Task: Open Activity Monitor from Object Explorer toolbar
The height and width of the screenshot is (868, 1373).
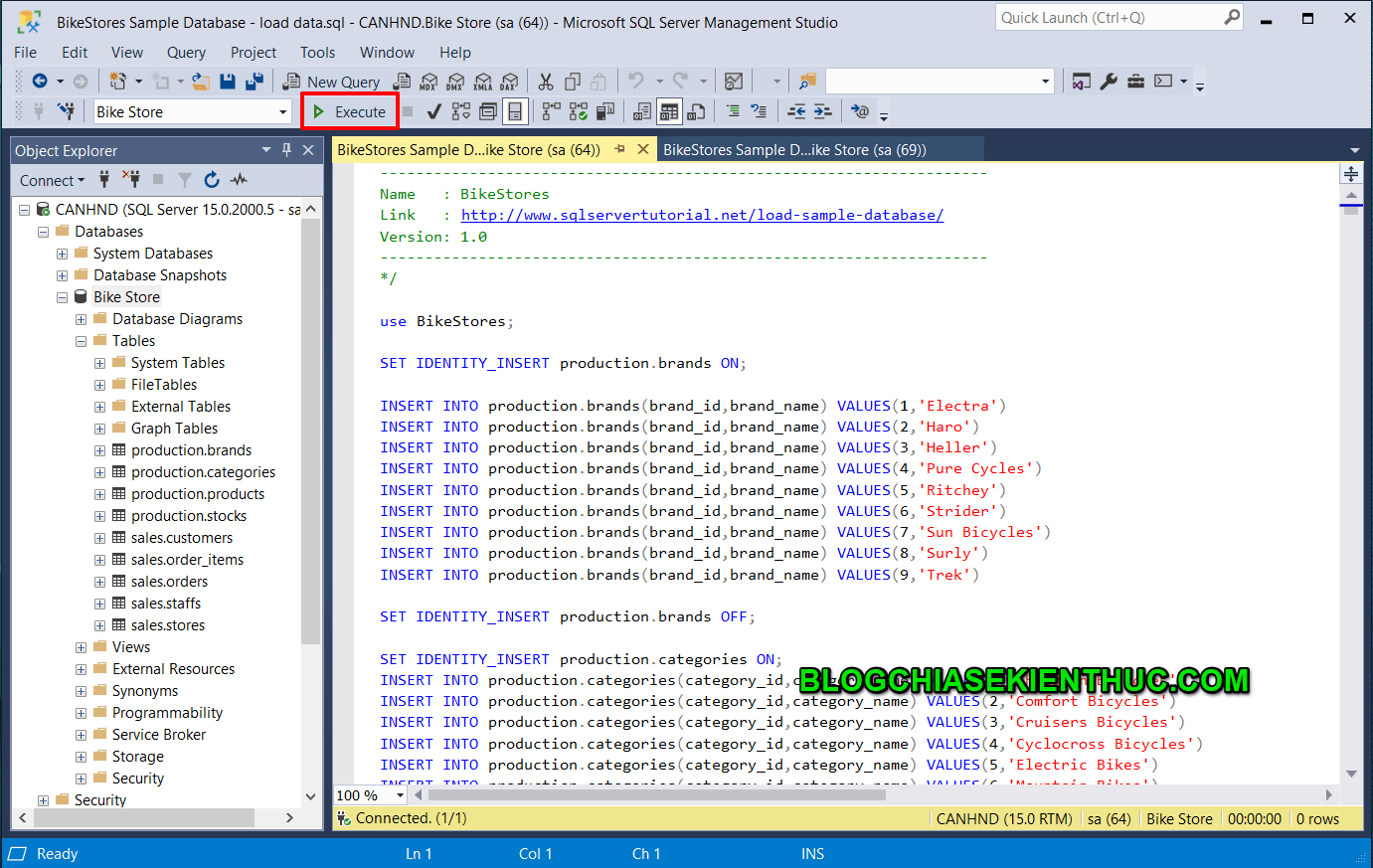Action: point(239,180)
